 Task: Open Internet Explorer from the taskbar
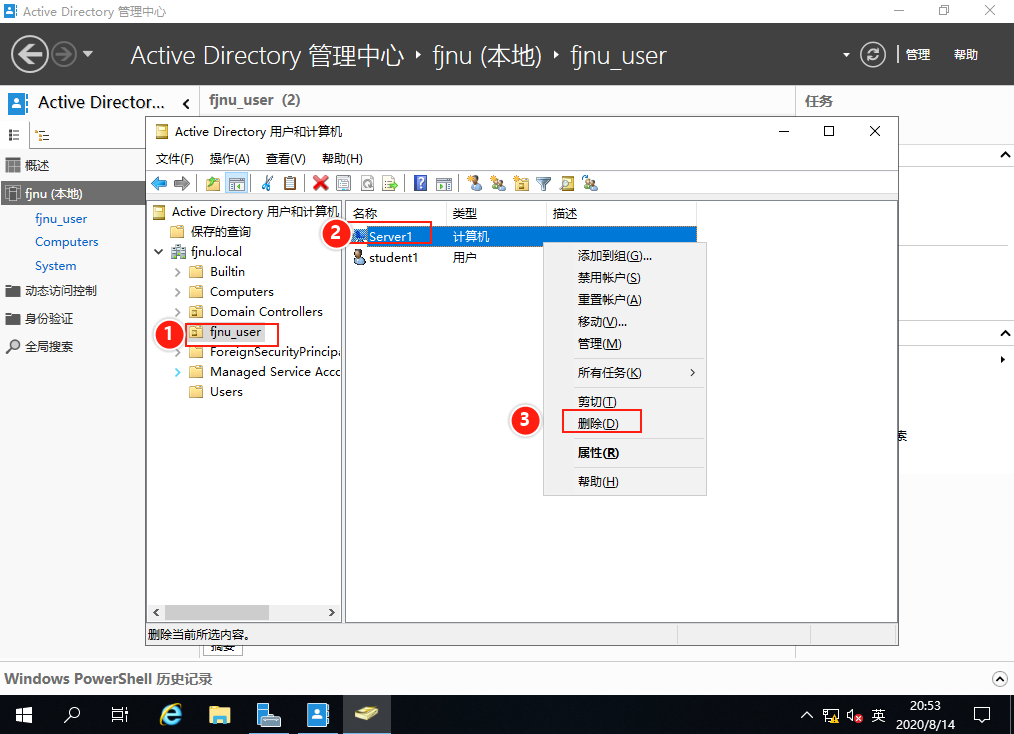[171, 715]
